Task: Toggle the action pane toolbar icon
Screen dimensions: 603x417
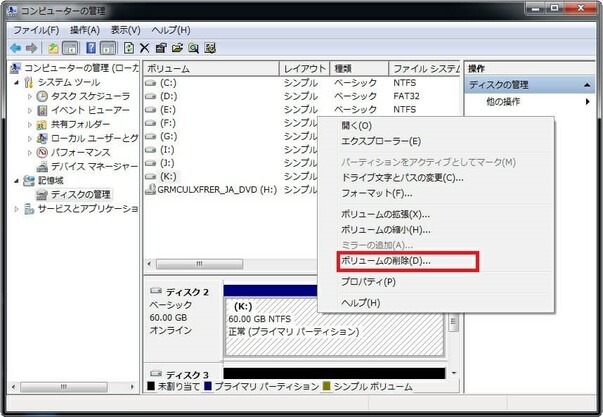Action: (x=108, y=48)
